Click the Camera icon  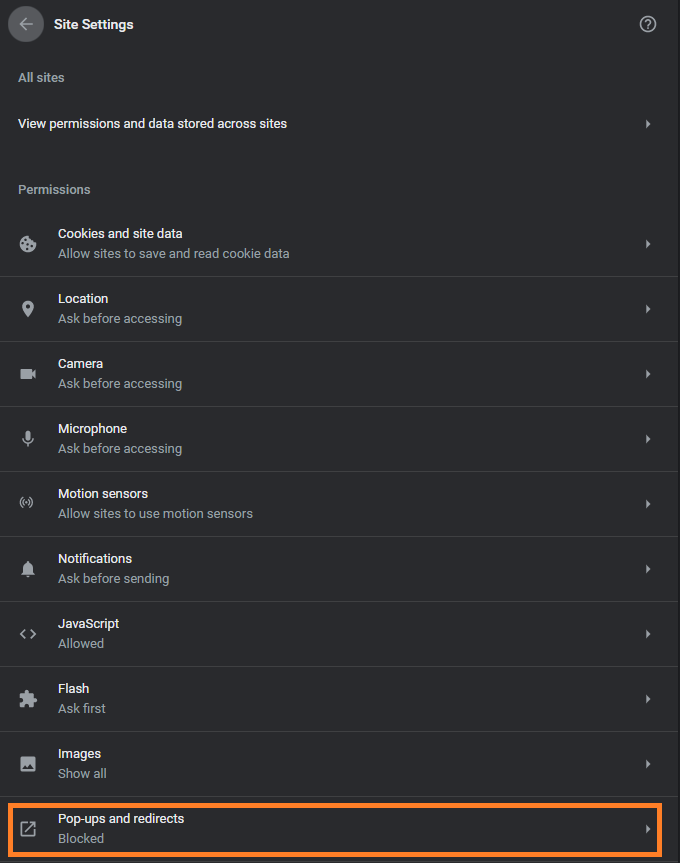28,374
